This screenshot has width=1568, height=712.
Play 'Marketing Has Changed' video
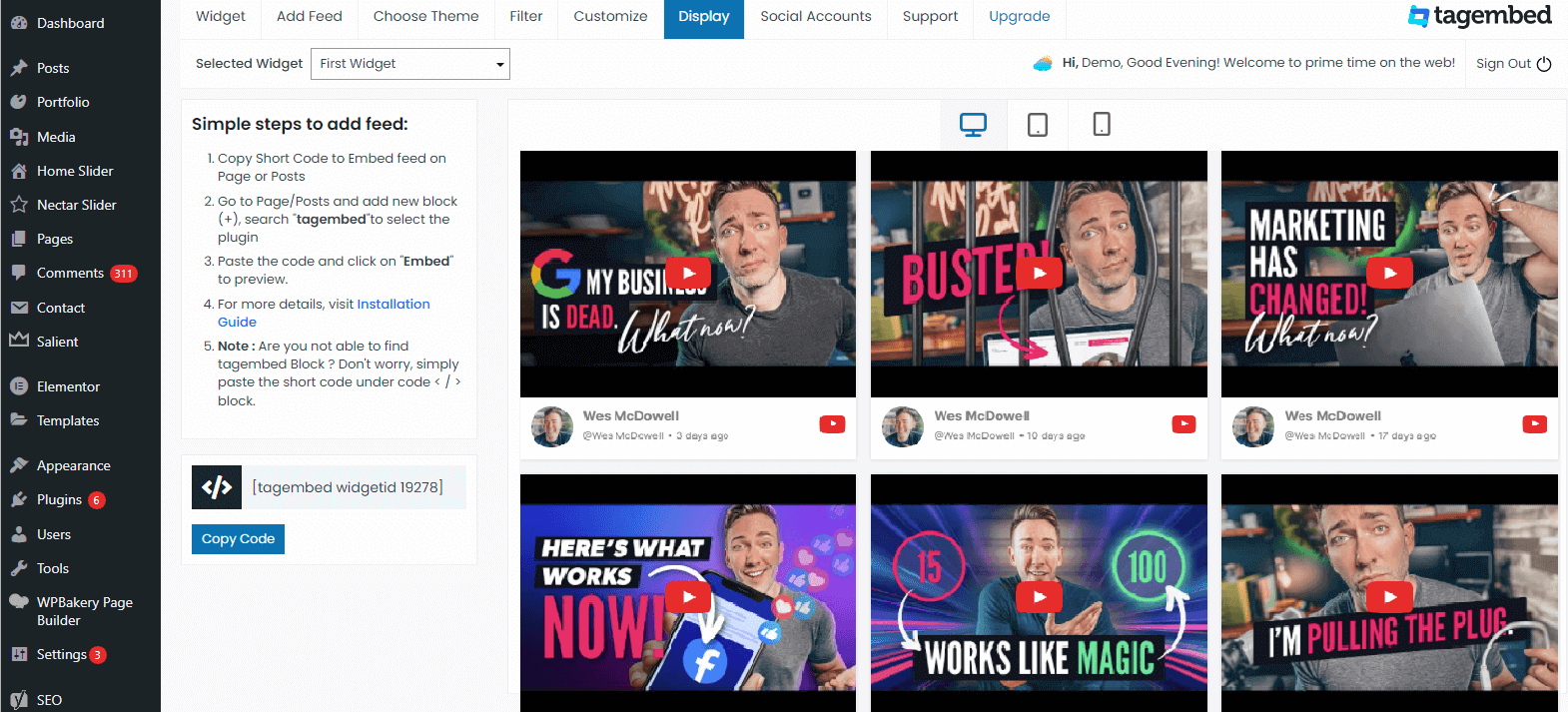point(1389,274)
